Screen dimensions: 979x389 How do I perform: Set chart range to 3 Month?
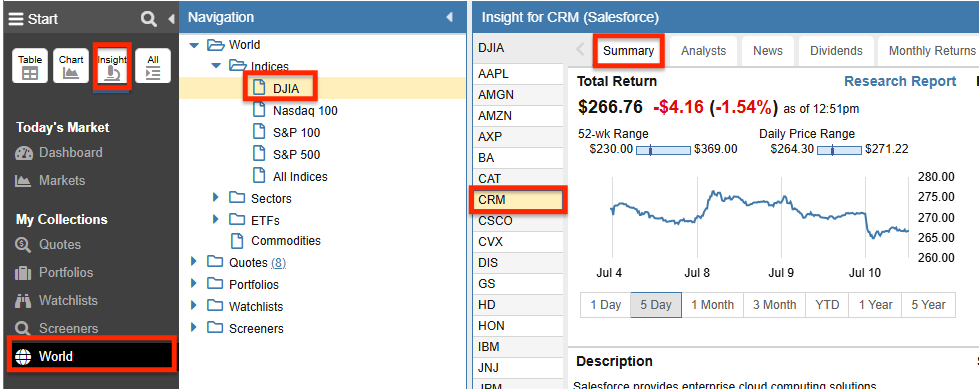(774, 305)
